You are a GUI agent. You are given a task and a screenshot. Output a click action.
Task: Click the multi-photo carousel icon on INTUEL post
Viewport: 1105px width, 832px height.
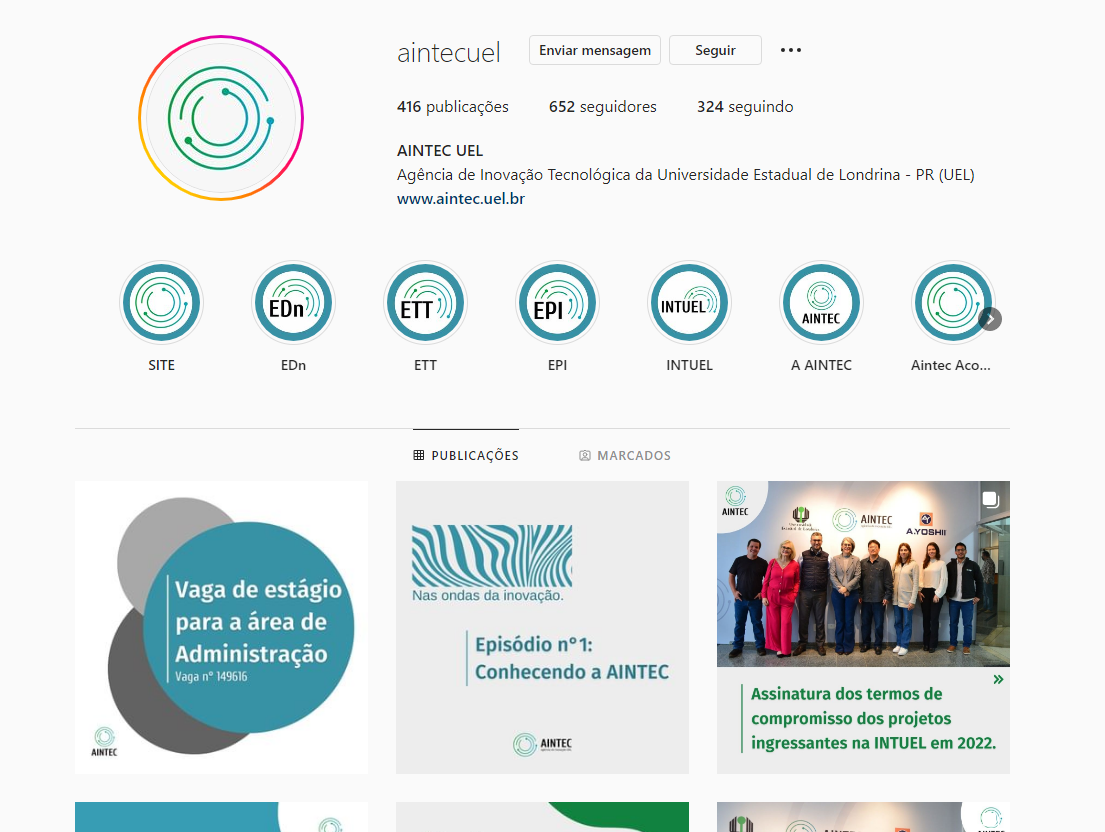click(990, 499)
